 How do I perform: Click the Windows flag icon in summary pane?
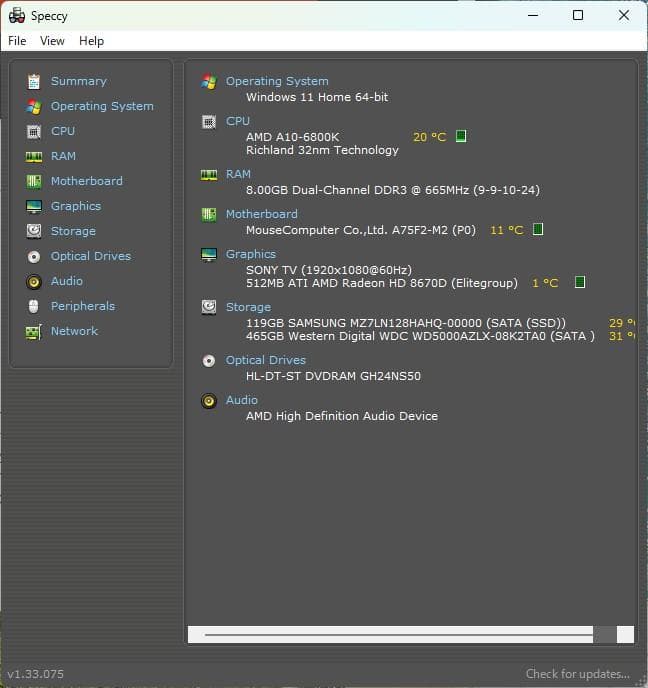(209, 82)
